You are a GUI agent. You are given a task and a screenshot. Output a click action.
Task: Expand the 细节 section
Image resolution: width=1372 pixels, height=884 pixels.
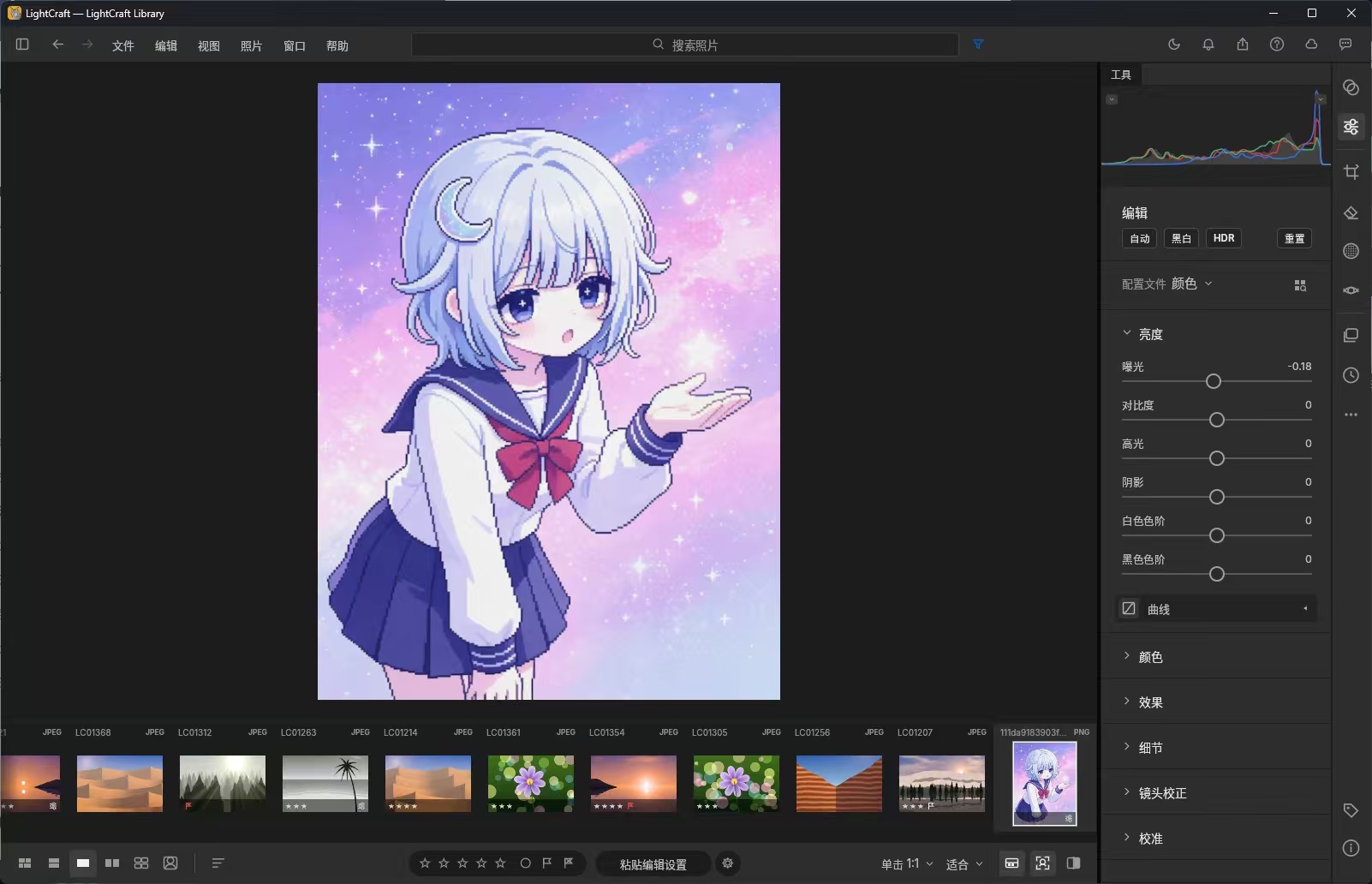click(1127, 747)
